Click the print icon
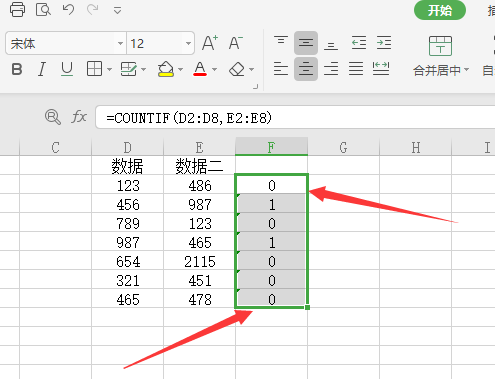This screenshot has width=495, height=379. [x=17, y=9]
